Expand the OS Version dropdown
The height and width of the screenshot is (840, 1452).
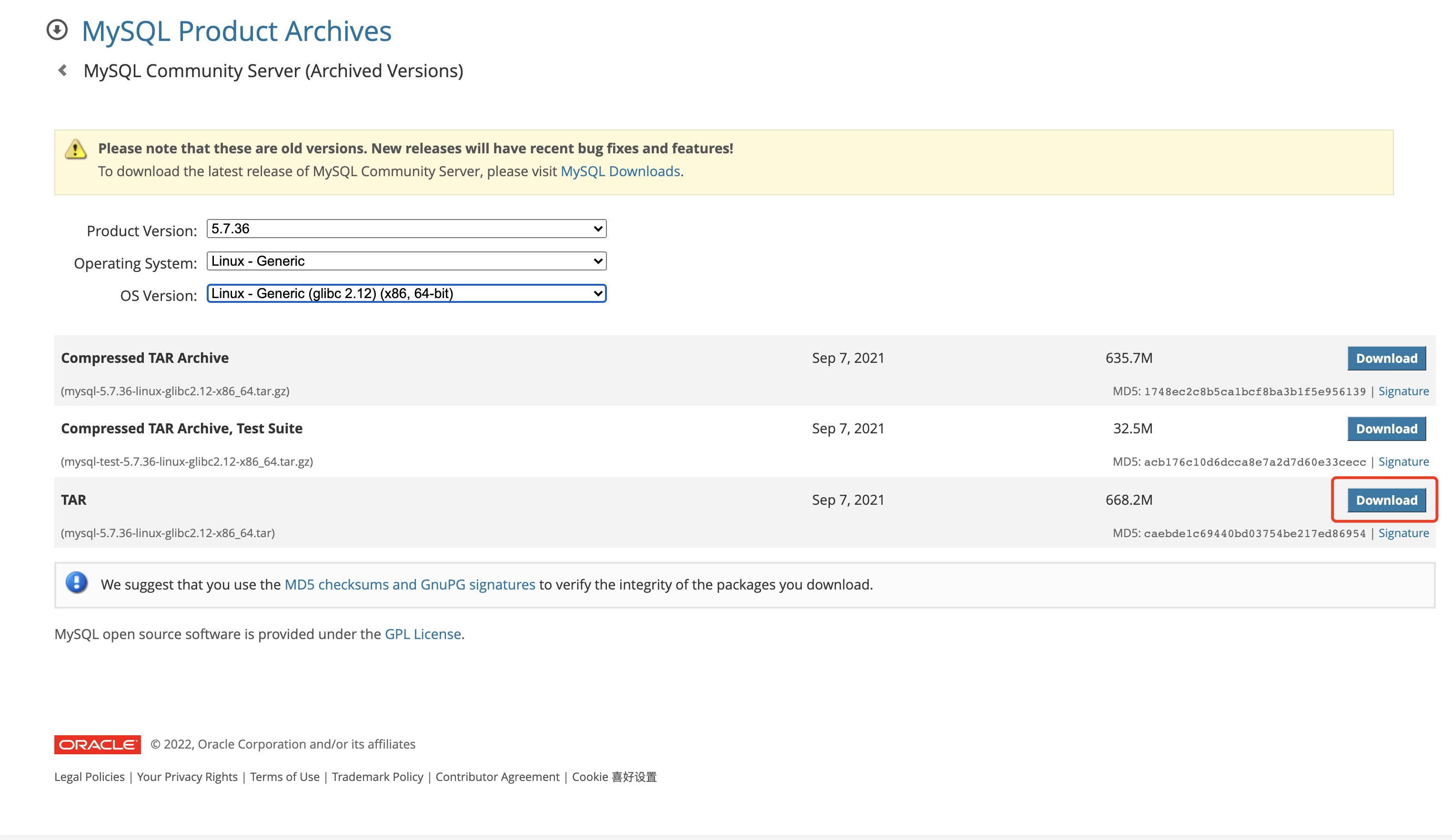pos(406,293)
